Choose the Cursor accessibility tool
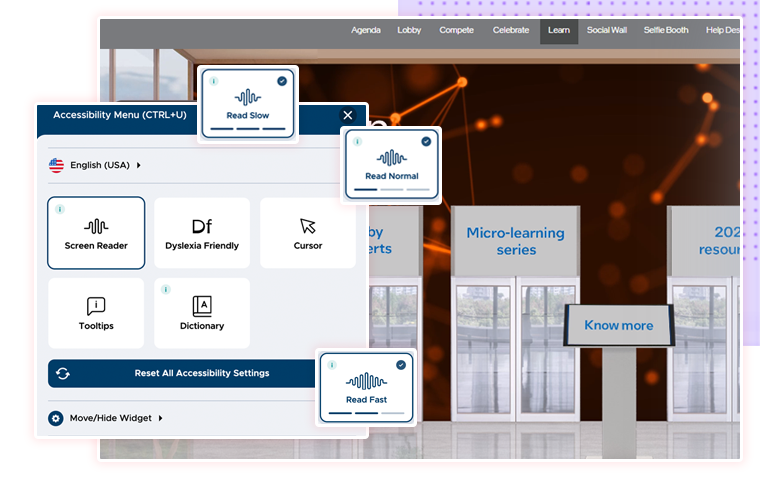The image size is (760, 490). (308, 233)
